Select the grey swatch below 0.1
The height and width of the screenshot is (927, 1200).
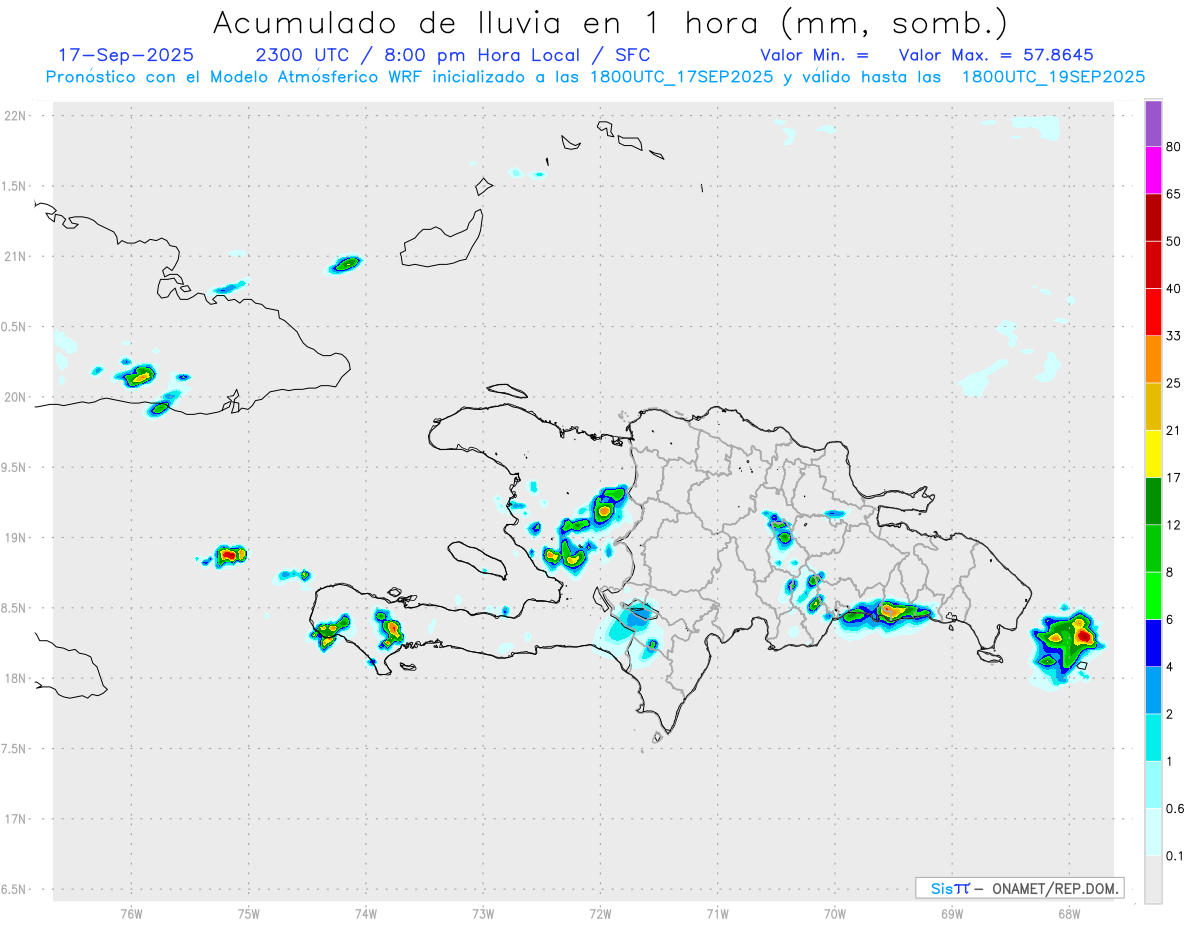pos(1153,879)
